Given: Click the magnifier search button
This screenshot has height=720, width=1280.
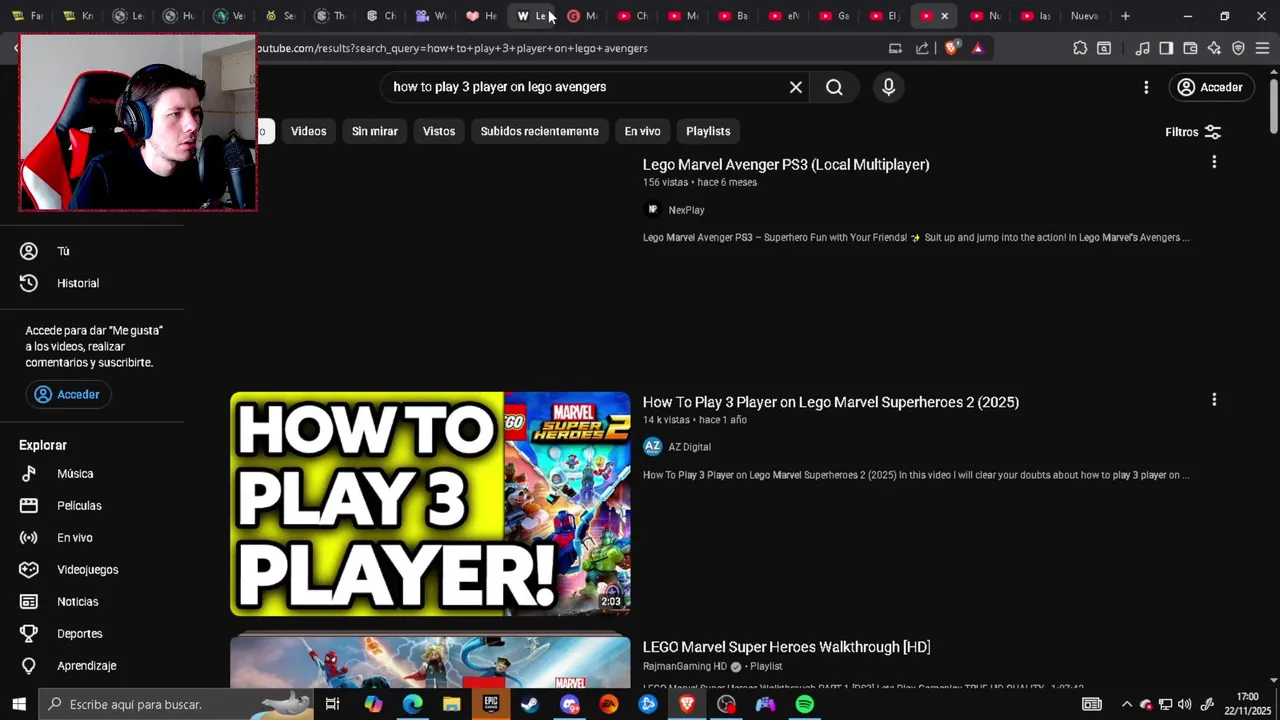Looking at the screenshot, I should click(834, 87).
